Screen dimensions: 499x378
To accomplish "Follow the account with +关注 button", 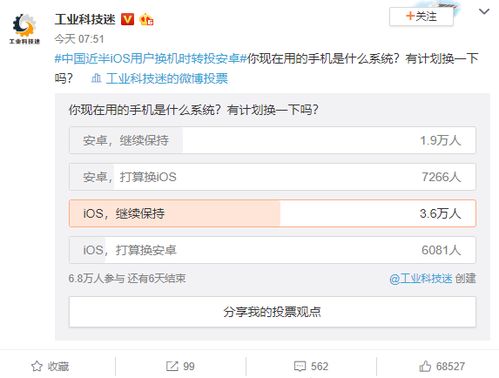I will (x=421, y=16).
